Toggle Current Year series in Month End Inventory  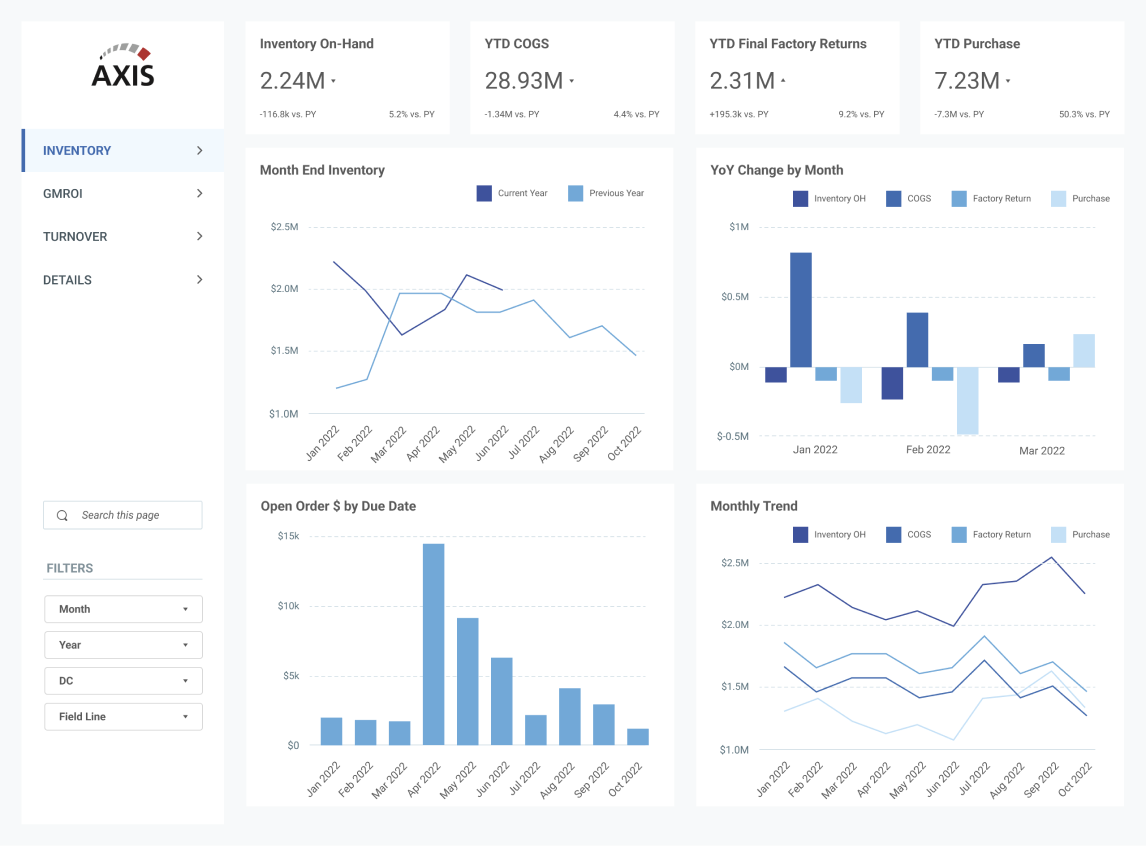tap(512, 194)
